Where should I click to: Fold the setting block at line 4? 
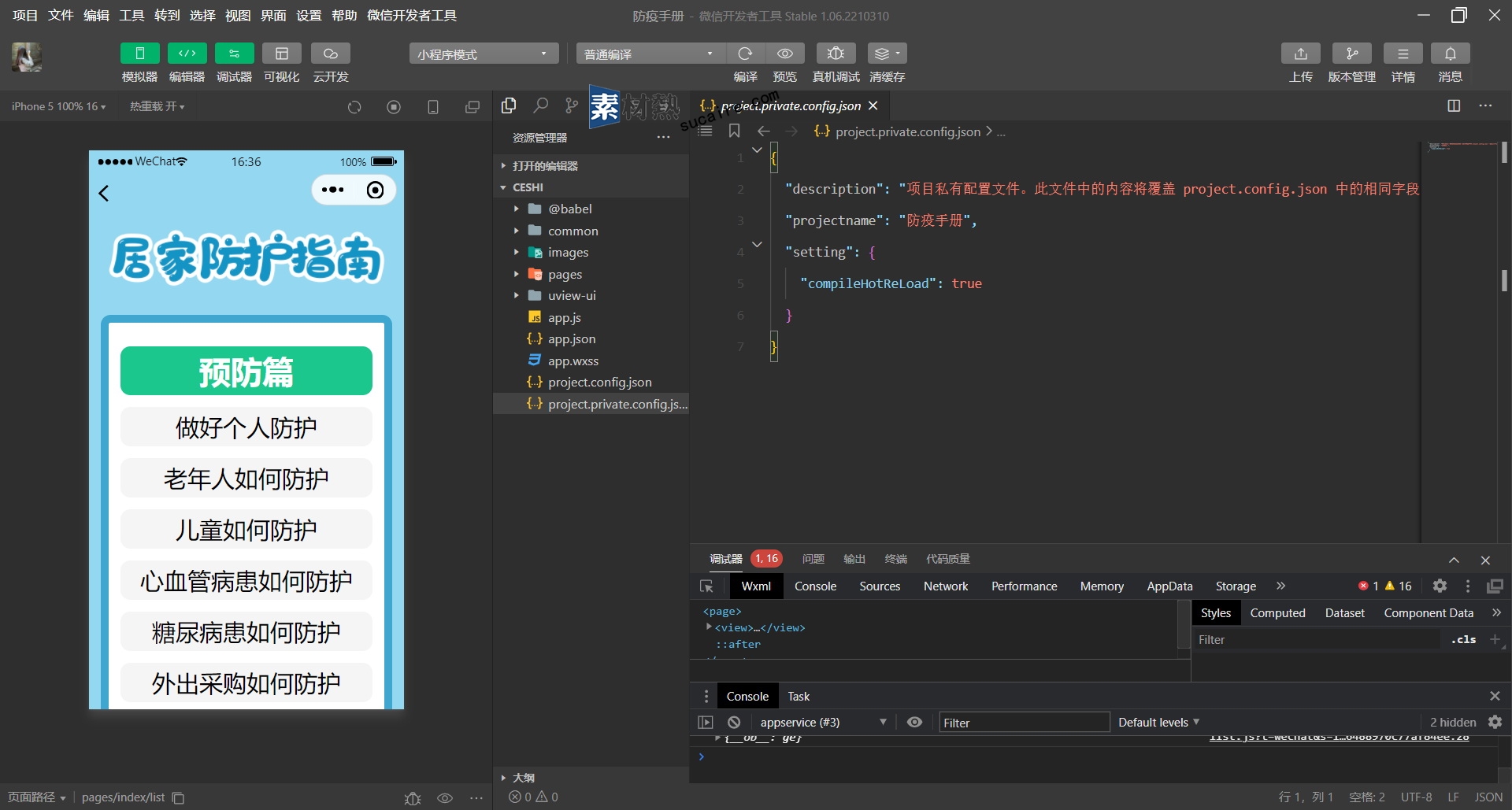[757, 245]
